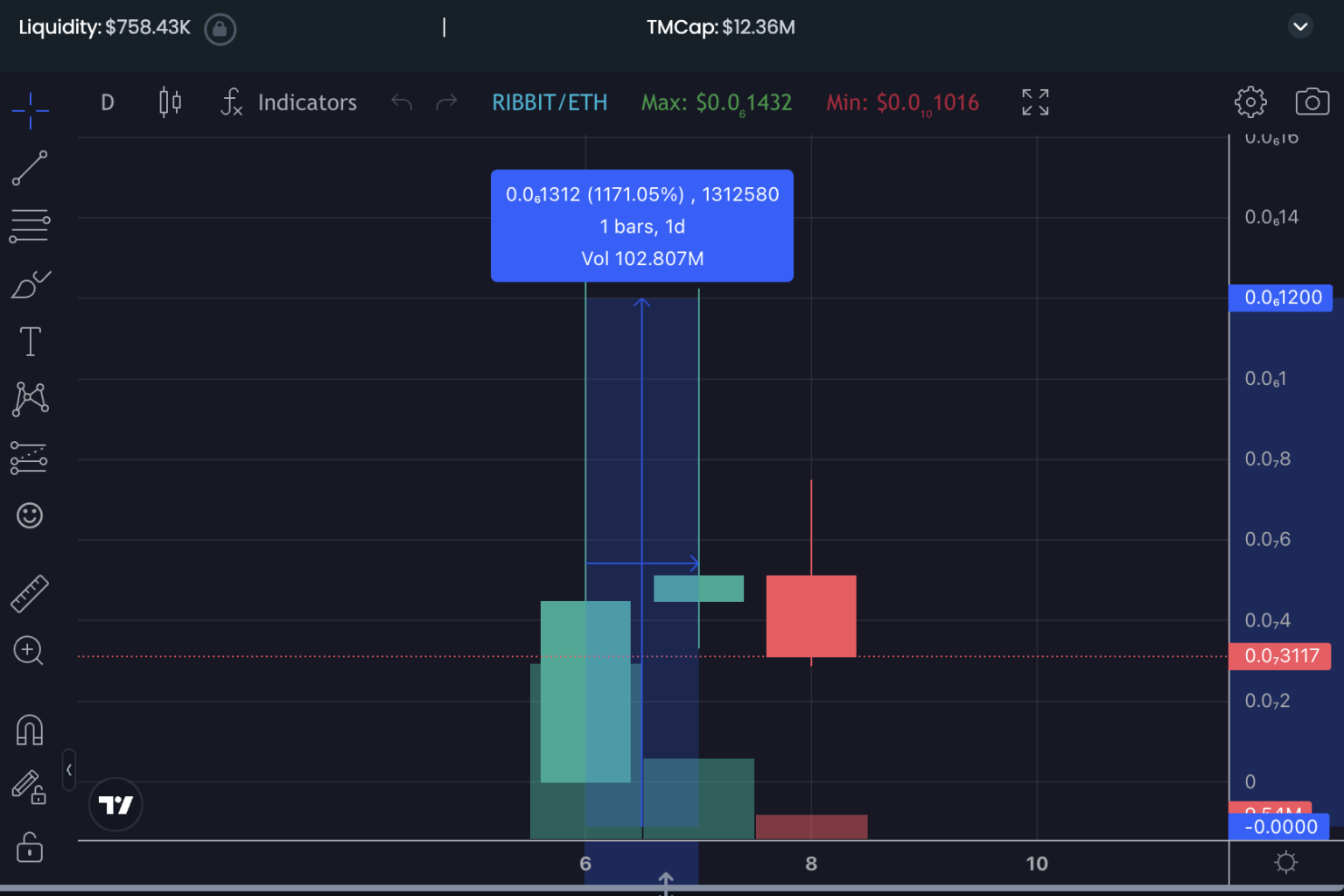Click the tall green candlestick on day 6
The height and width of the screenshot is (896, 1344).
tap(585, 691)
